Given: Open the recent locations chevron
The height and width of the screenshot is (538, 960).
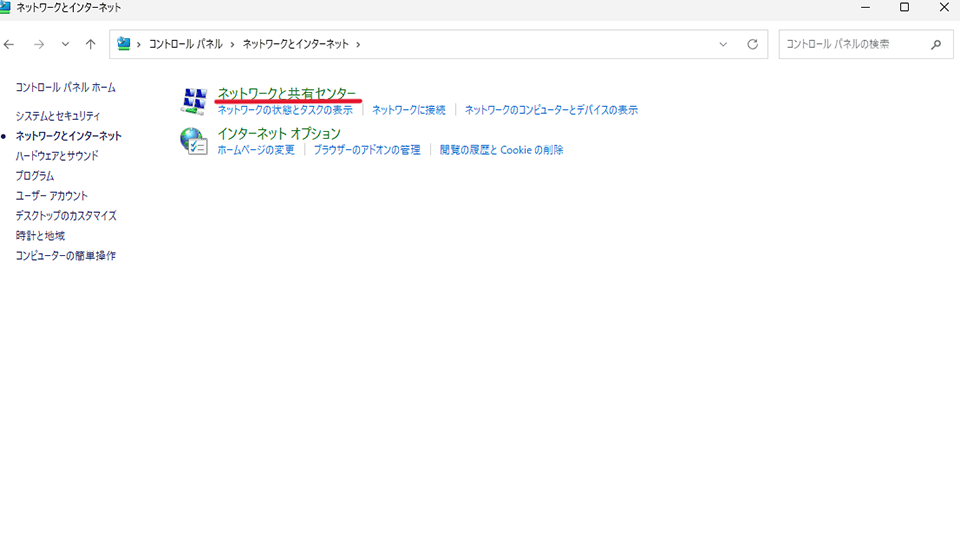Looking at the screenshot, I should tap(65, 45).
